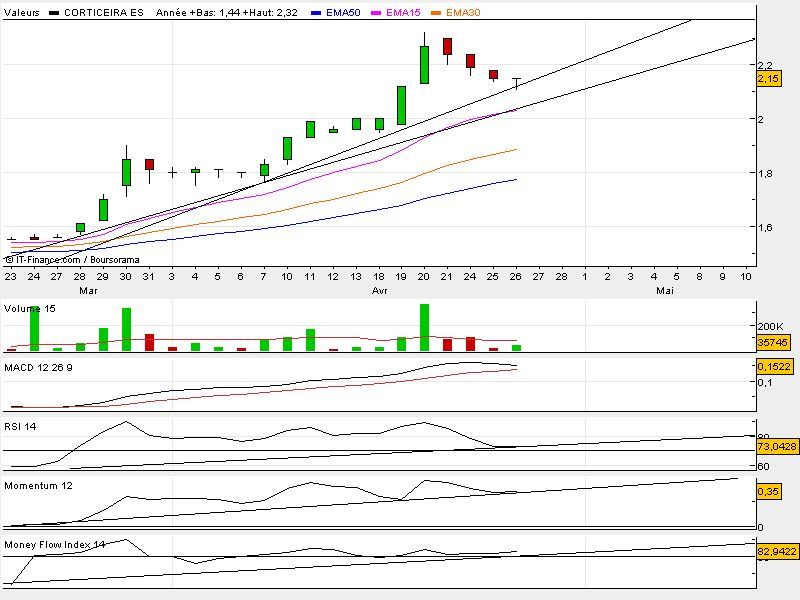
Task: Click the current price tag 2,15
Action: (768, 79)
